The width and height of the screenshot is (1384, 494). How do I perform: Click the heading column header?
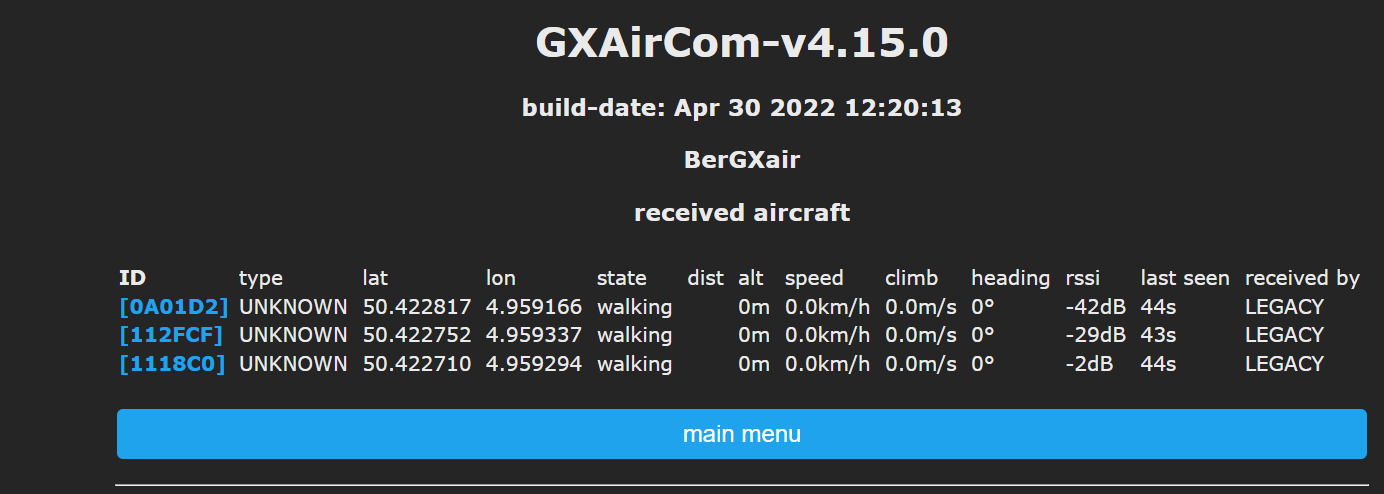(x=1011, y=278)
